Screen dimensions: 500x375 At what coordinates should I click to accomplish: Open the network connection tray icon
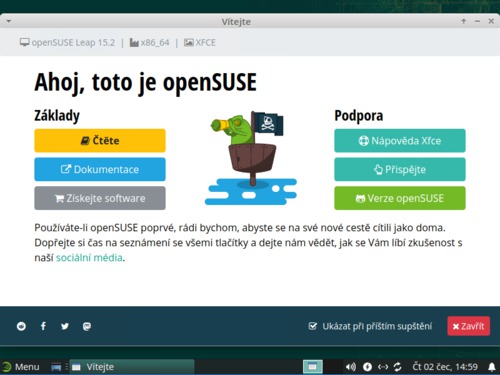[383, 367]
